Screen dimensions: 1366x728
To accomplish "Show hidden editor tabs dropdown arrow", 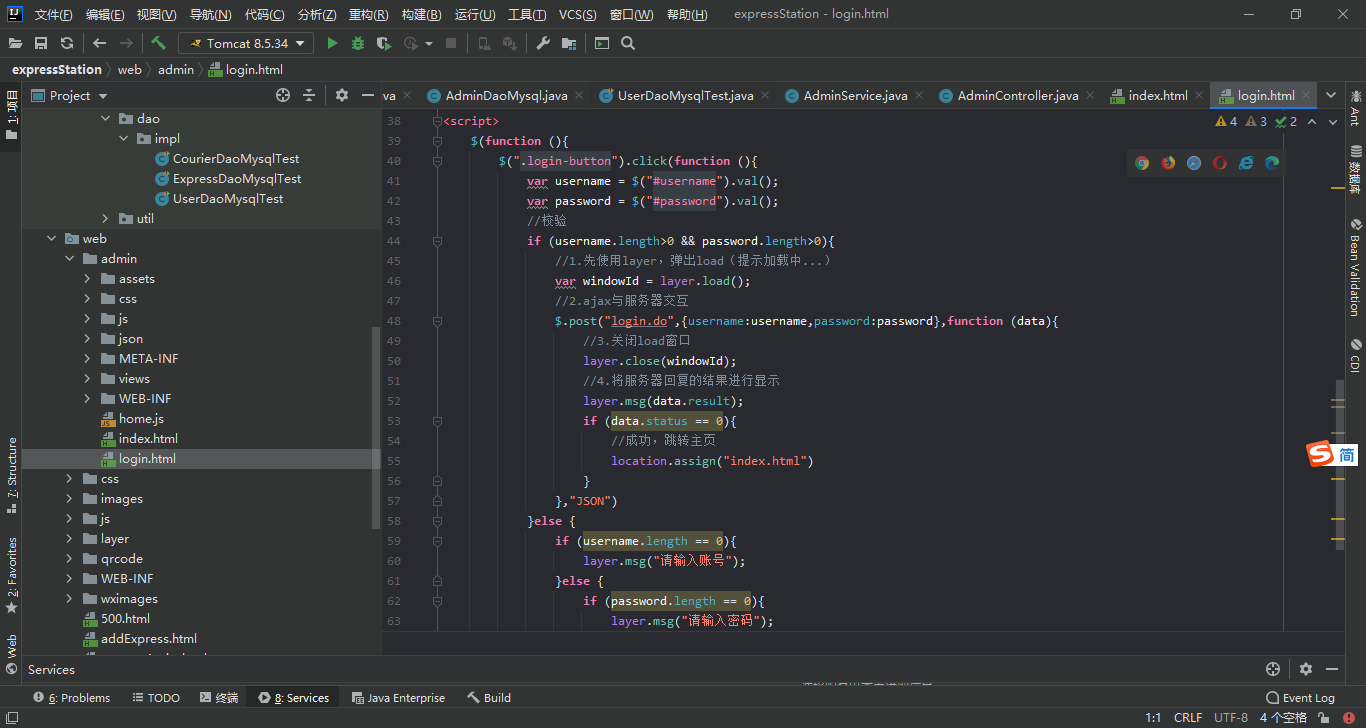I will (1331, 95).
